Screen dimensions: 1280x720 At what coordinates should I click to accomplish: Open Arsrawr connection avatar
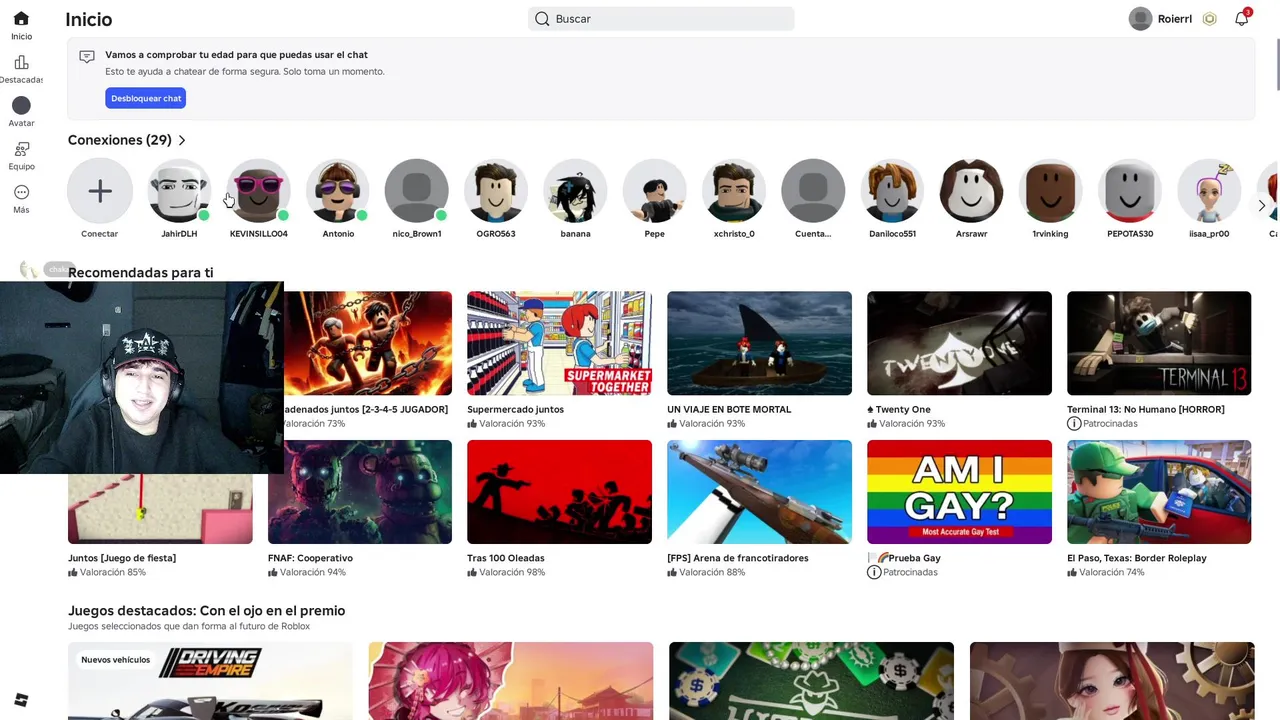point(971,191)
